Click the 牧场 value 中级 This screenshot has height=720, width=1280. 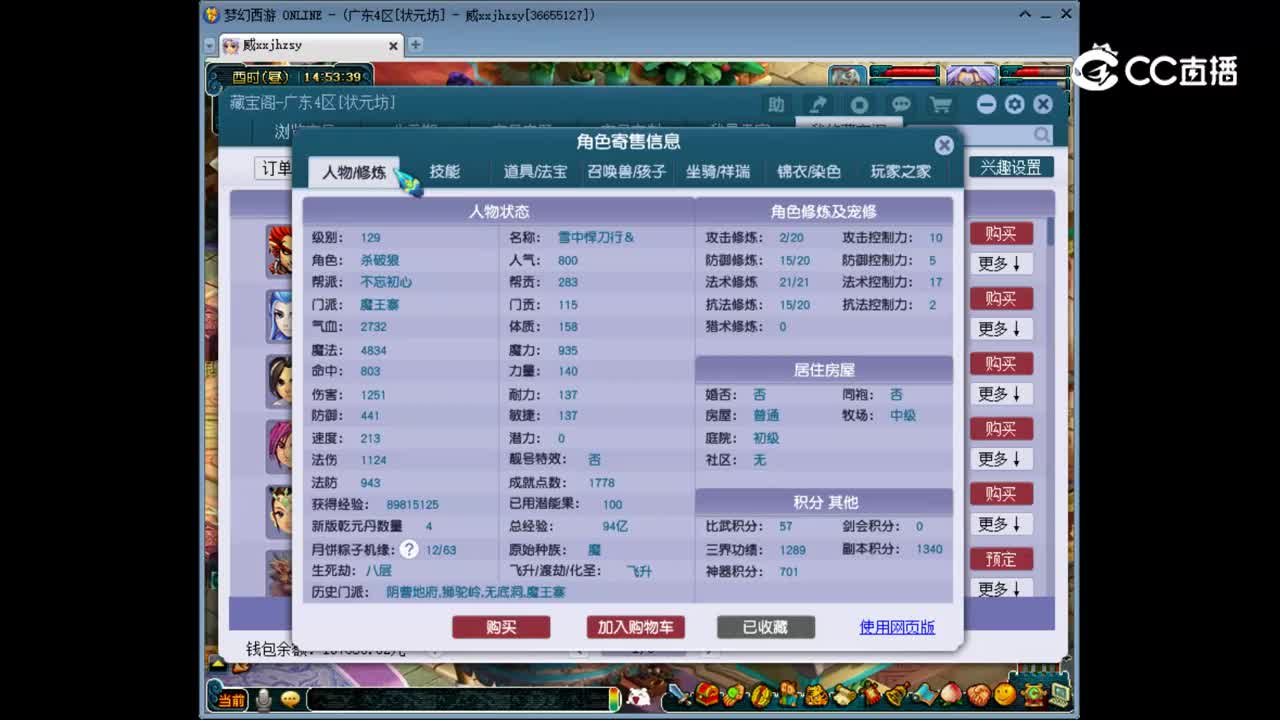[903, 415]
